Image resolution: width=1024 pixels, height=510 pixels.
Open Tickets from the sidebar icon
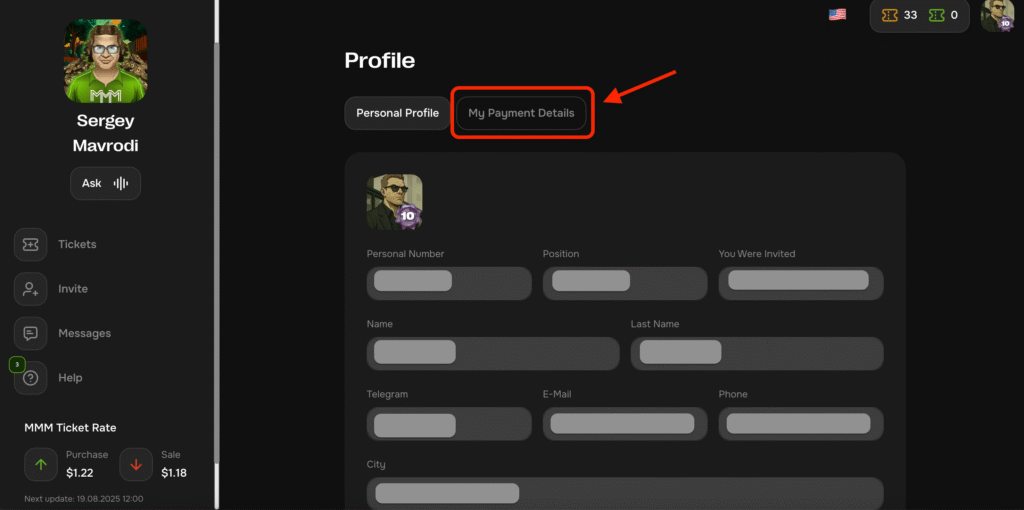(31, 245)
